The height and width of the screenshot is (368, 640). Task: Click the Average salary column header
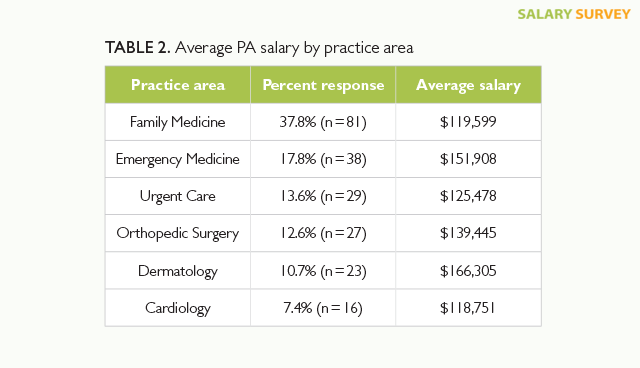tap(468, 85)
